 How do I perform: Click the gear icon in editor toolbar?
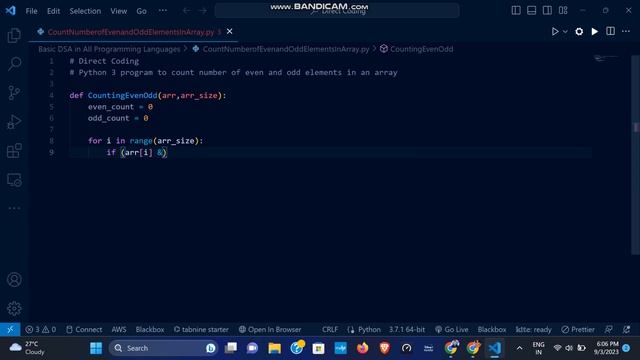click(579, 31)
